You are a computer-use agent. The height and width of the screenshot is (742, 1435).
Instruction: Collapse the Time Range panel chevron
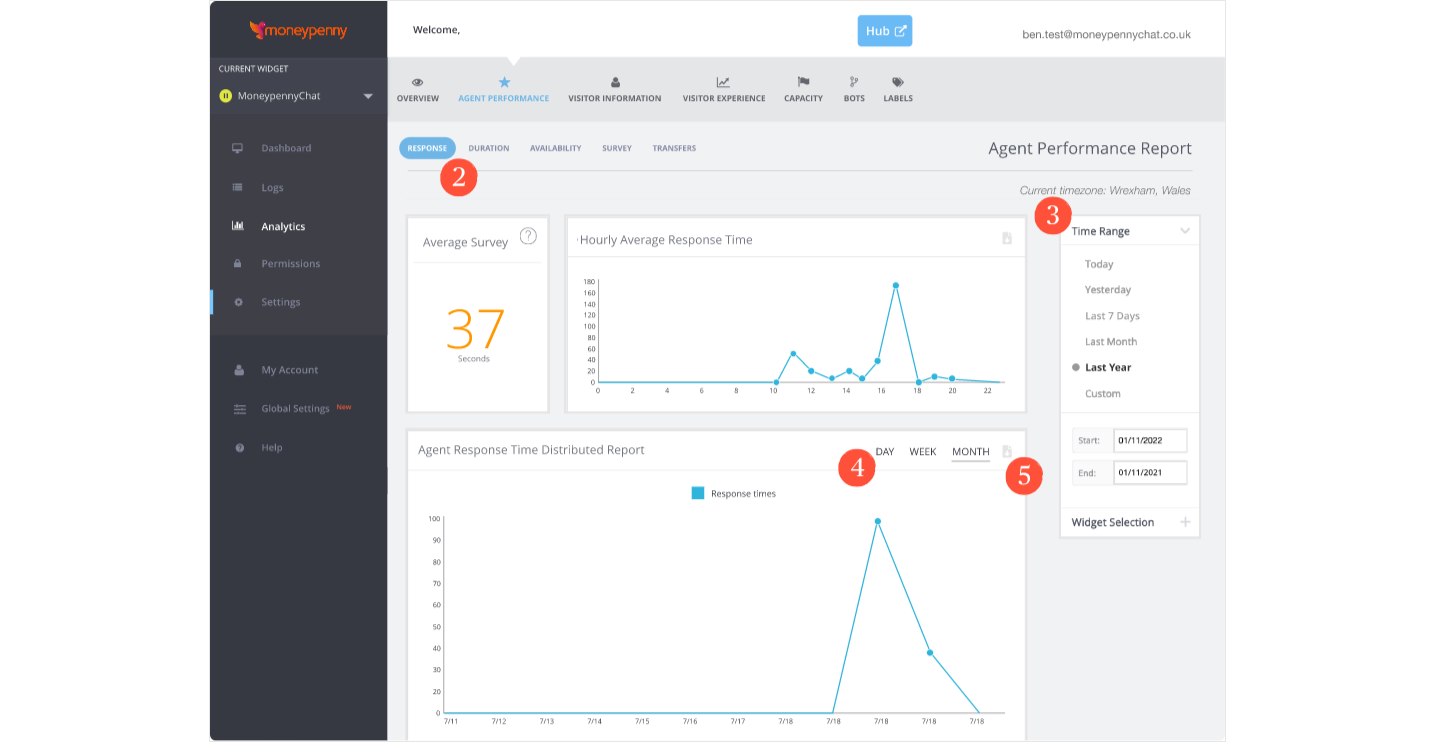(x=1186, y=230)
